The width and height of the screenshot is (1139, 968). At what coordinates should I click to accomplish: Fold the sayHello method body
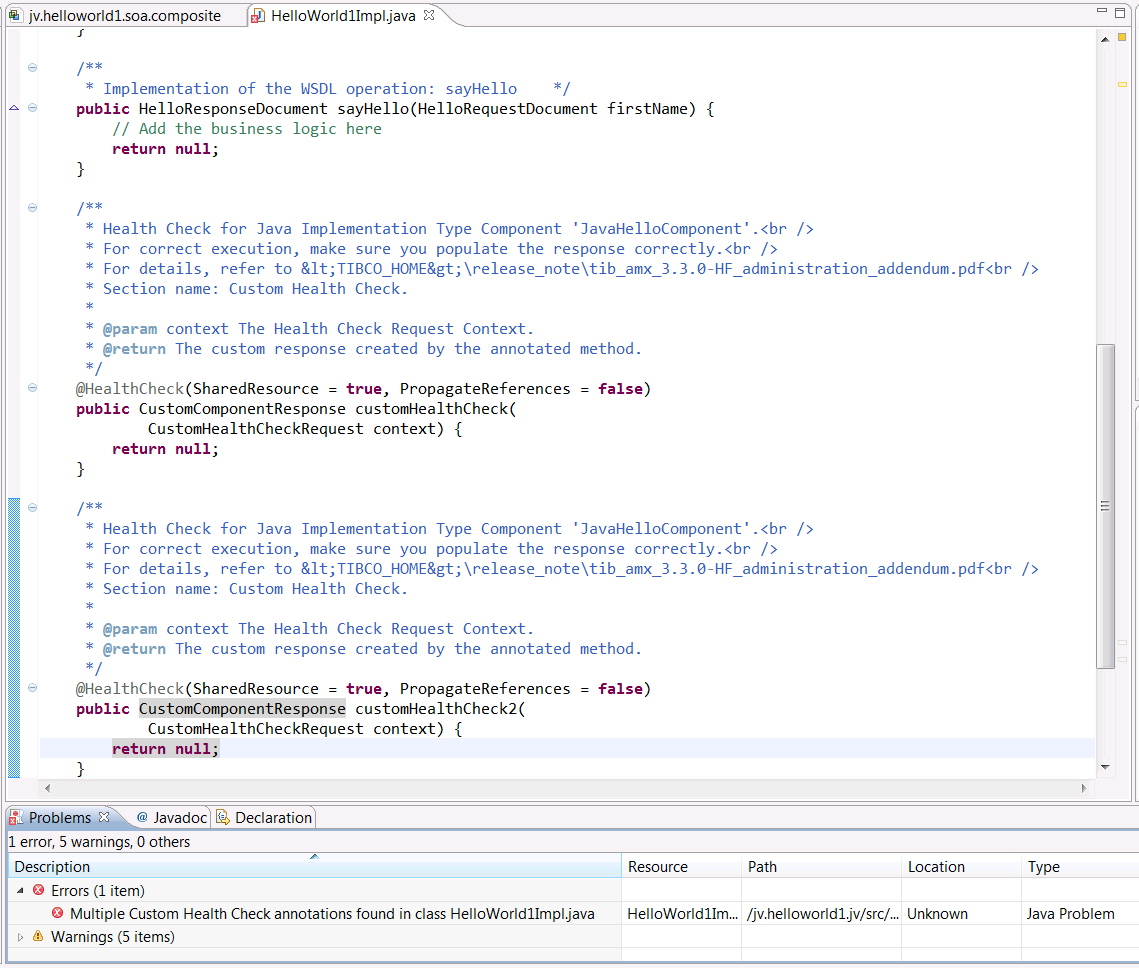click(32, 108)
